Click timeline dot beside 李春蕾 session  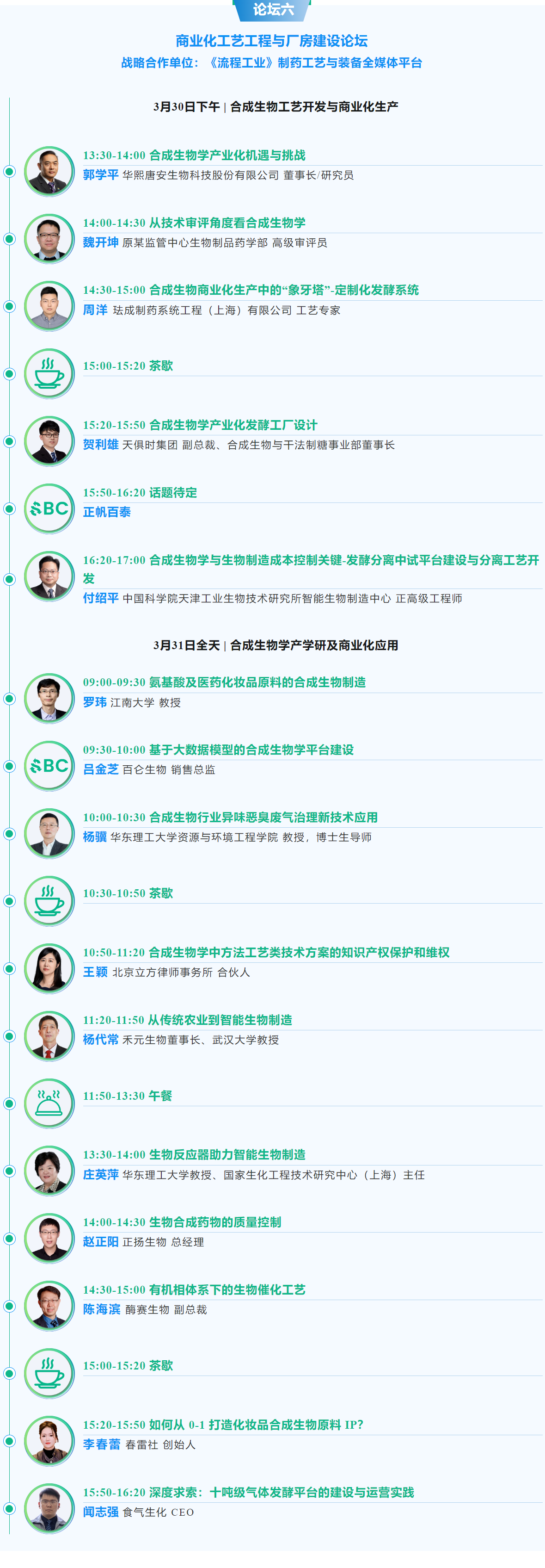coord(9,1440)
